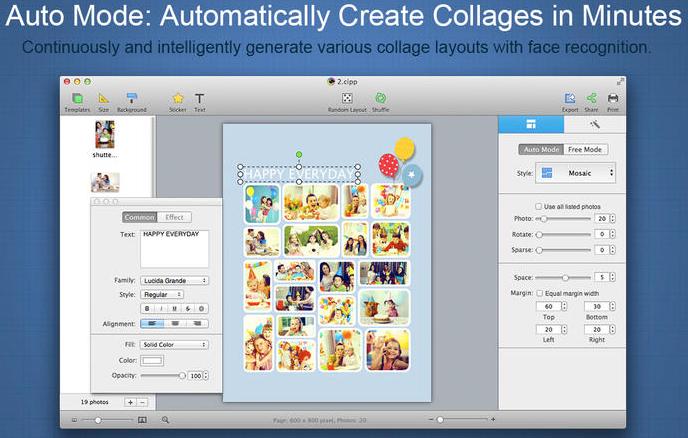Image resolution: width=688 pixels, height=438 pixels.
Task: Open the Solid Color fill dropdown
Action: pyautogui.click(x=174, y=345)
